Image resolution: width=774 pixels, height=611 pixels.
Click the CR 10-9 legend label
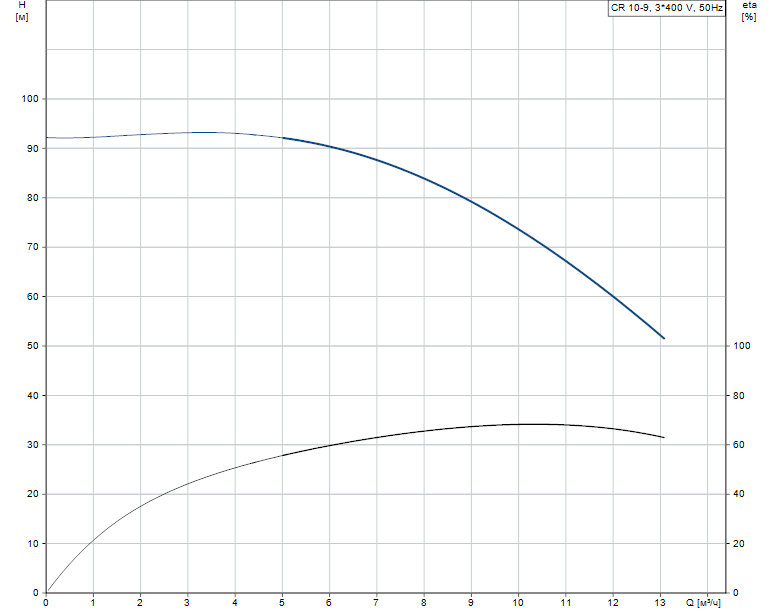pos(666,7)
